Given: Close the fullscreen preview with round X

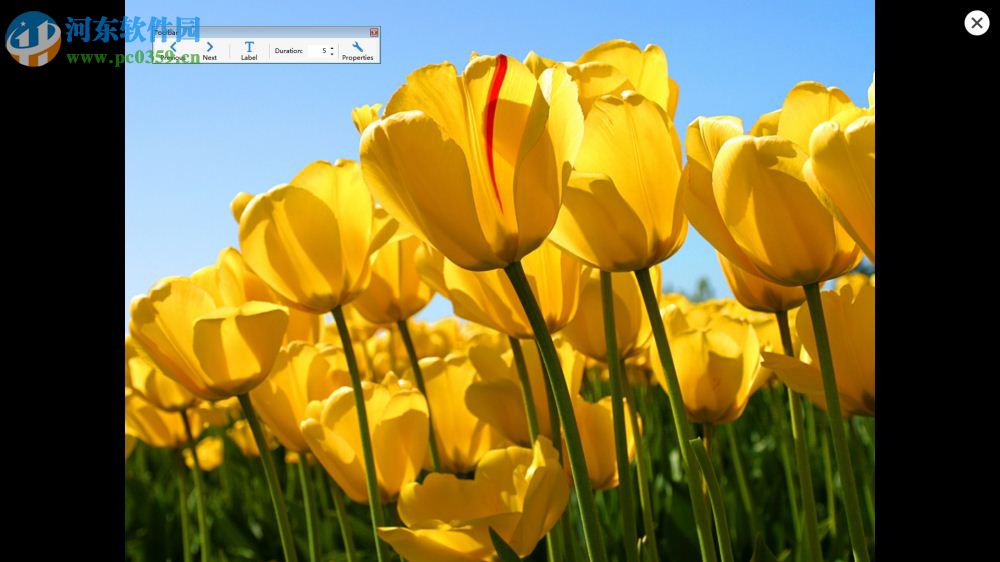Looking at the screenshot, I should point(976,23).
